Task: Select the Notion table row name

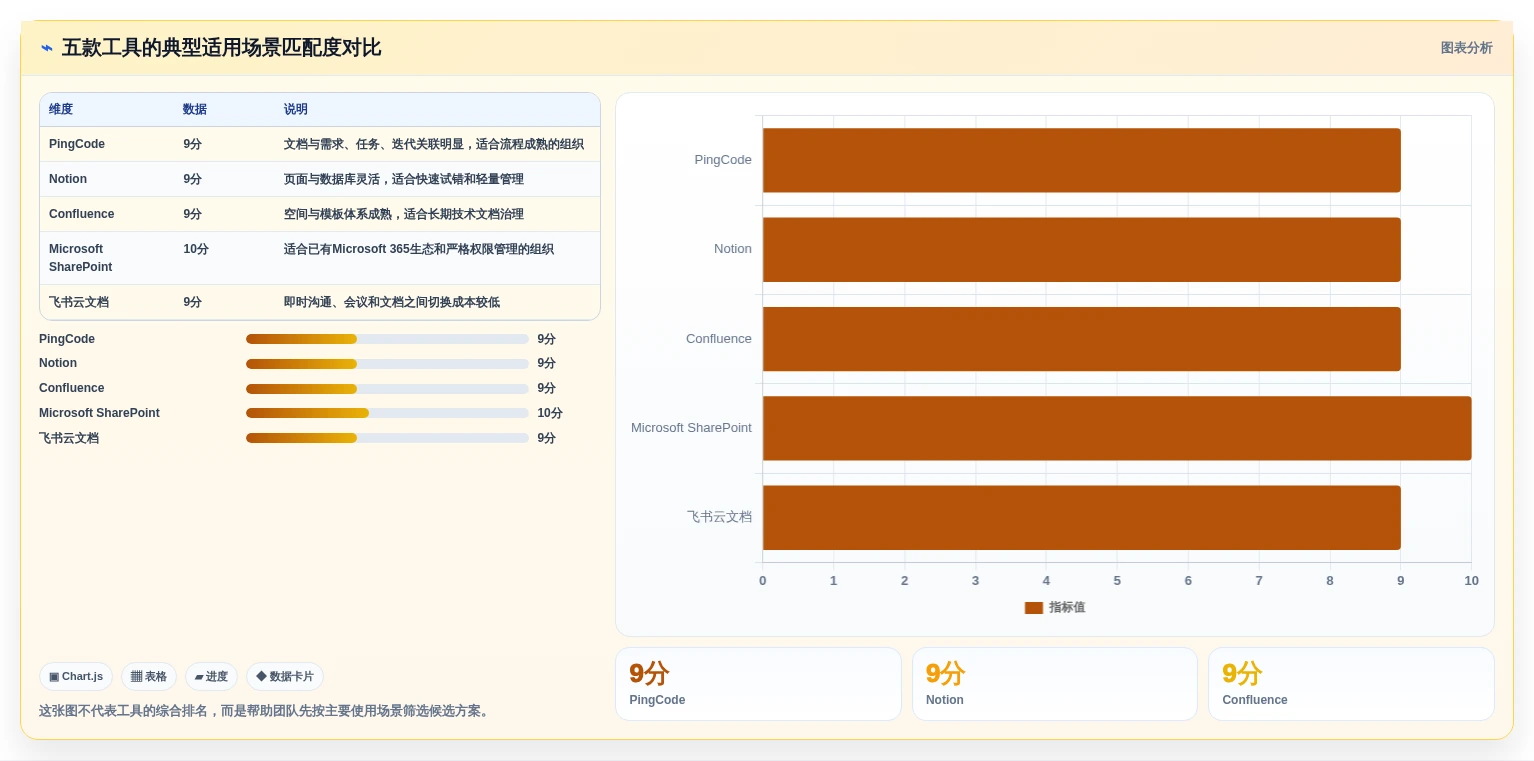Action: pyautogui.click(x=68, y=179)
